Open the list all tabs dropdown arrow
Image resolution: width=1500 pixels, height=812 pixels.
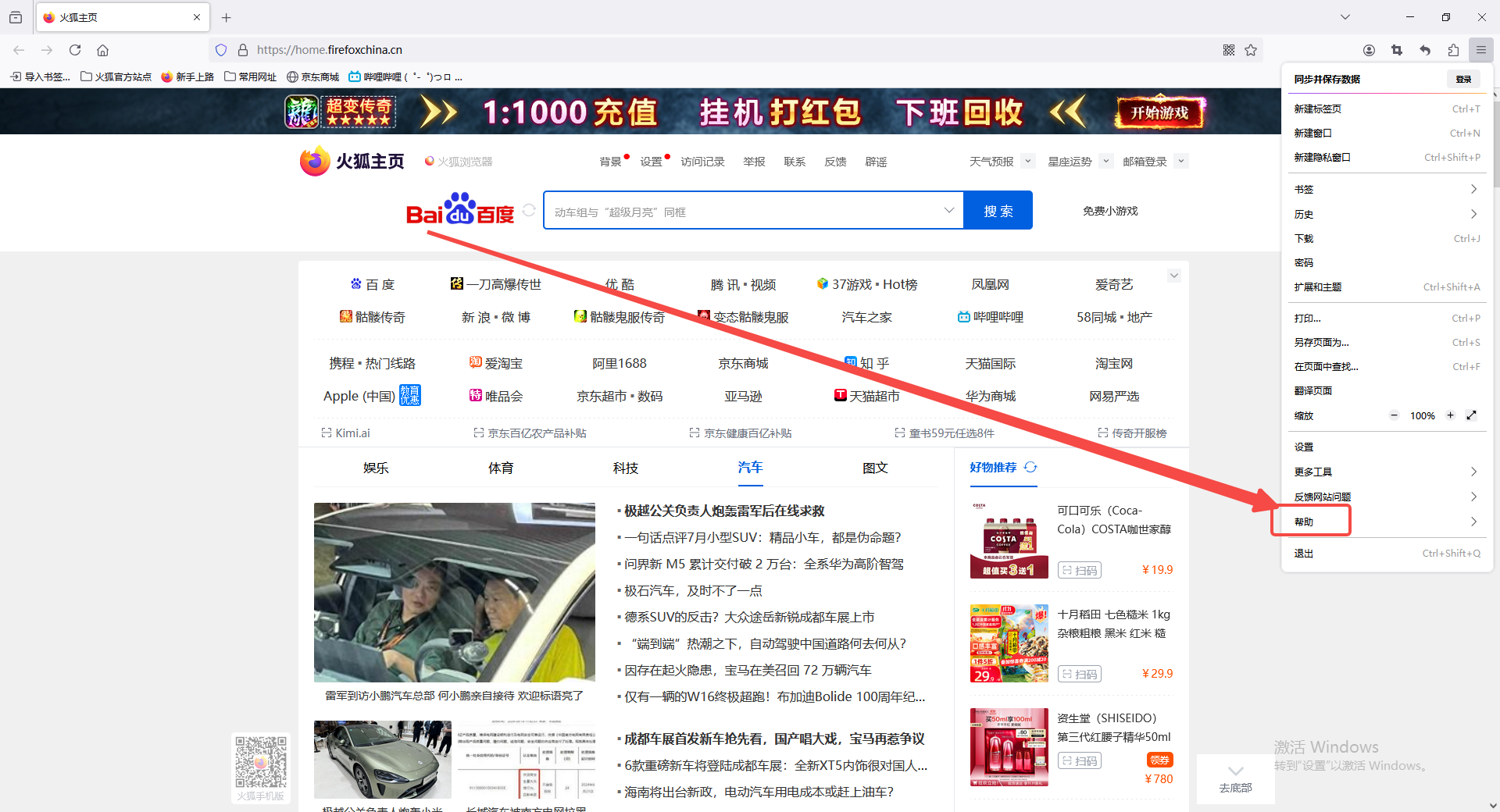pos(1345,17)
